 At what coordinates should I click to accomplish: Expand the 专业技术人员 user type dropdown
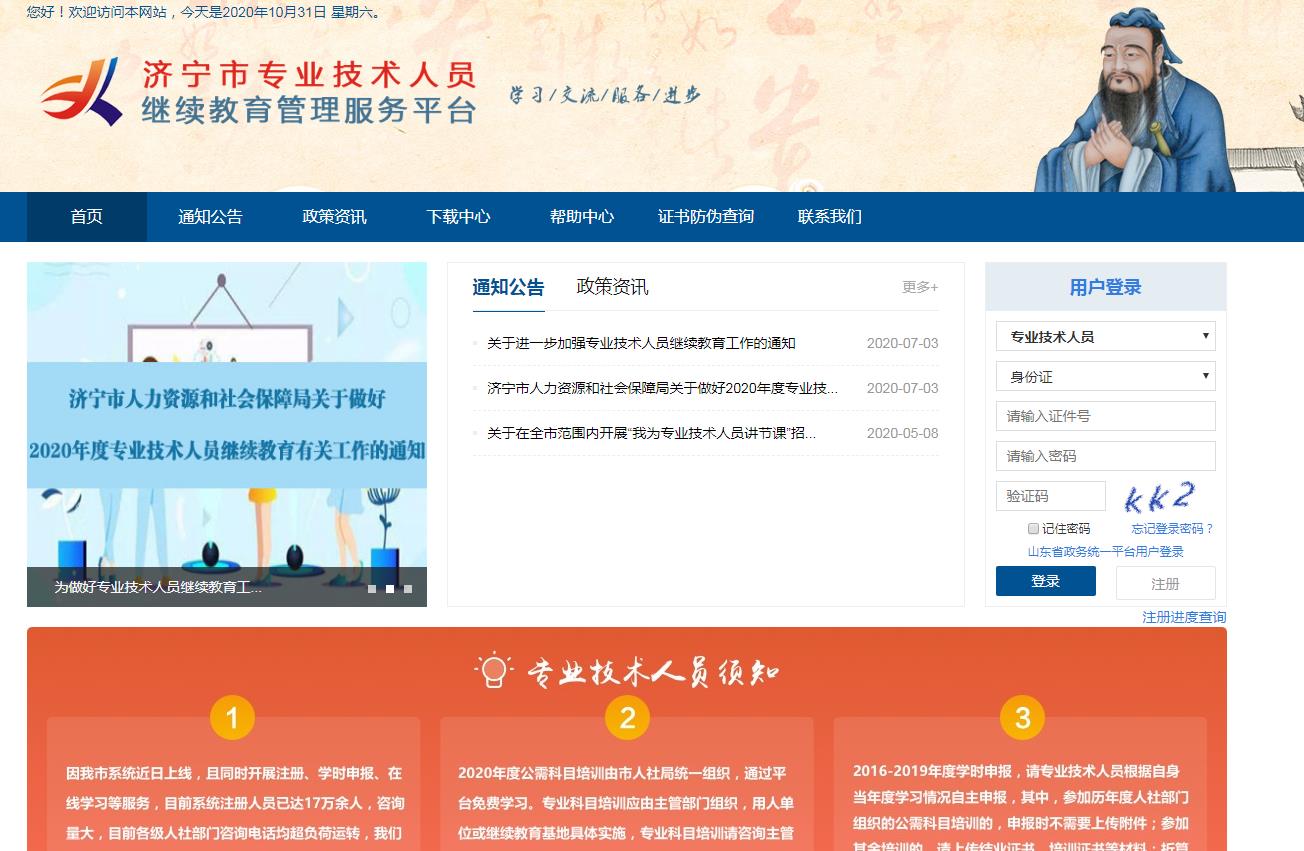[x=1105, y=337]
